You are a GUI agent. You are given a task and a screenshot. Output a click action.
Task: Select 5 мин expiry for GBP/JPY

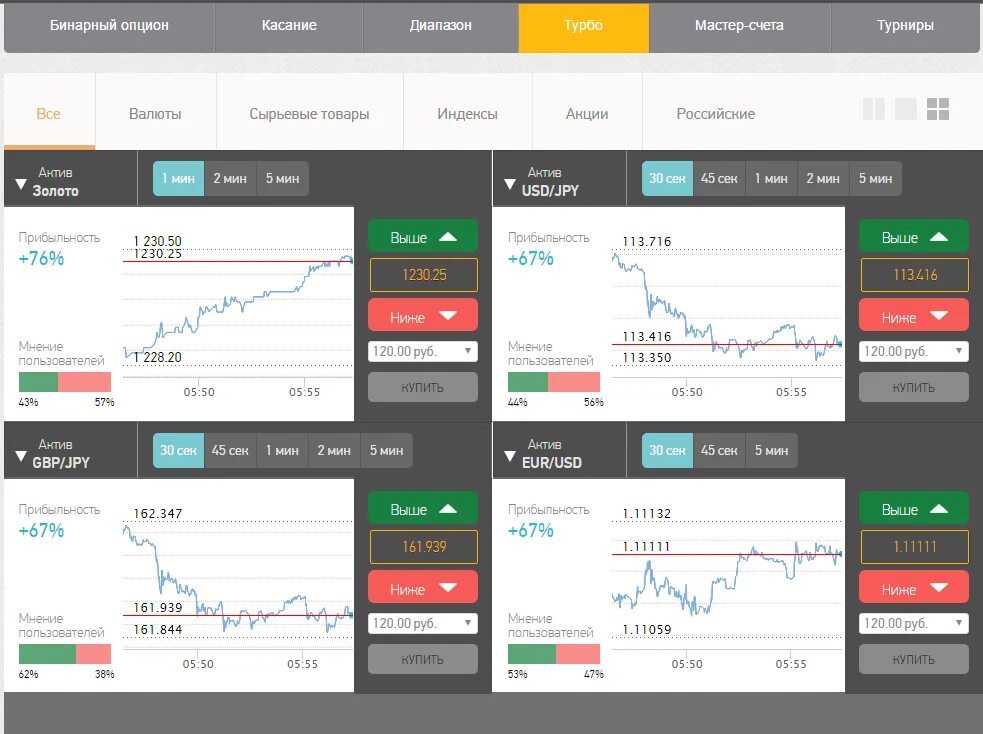386,451
